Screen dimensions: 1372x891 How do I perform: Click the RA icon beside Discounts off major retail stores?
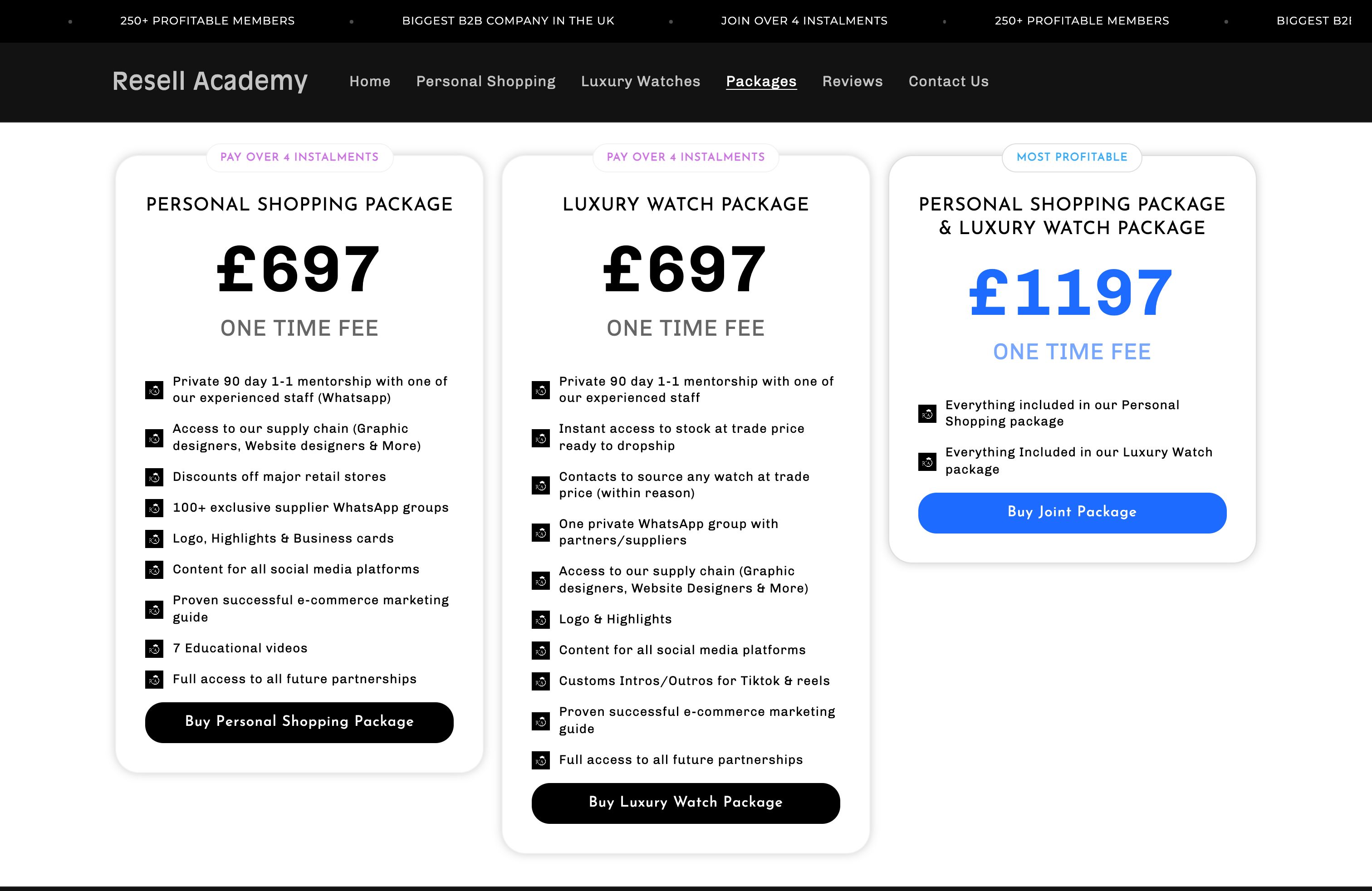(x=154, y=478)
